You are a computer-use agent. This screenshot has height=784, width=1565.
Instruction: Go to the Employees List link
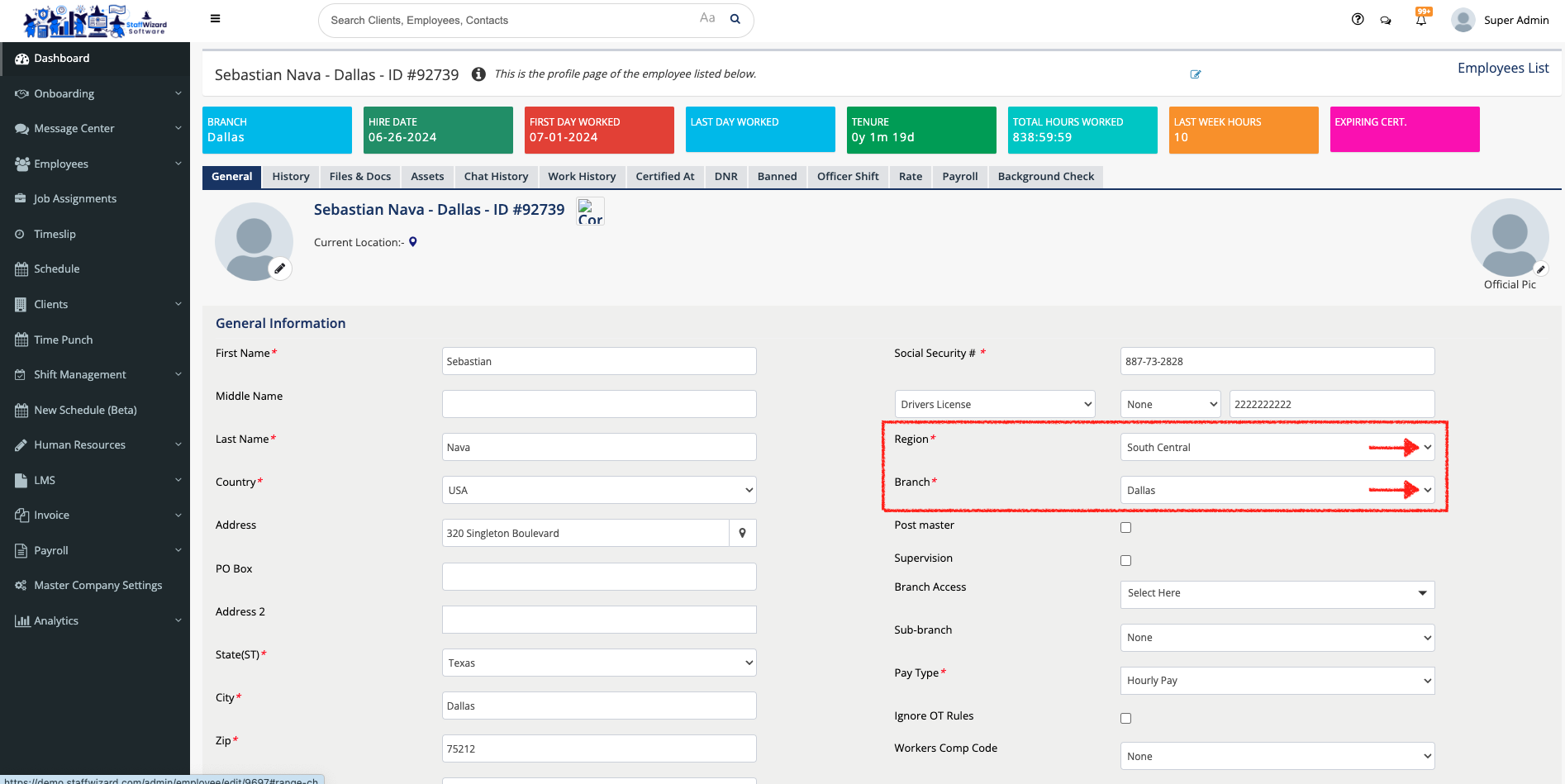(x=1502, y=68)
